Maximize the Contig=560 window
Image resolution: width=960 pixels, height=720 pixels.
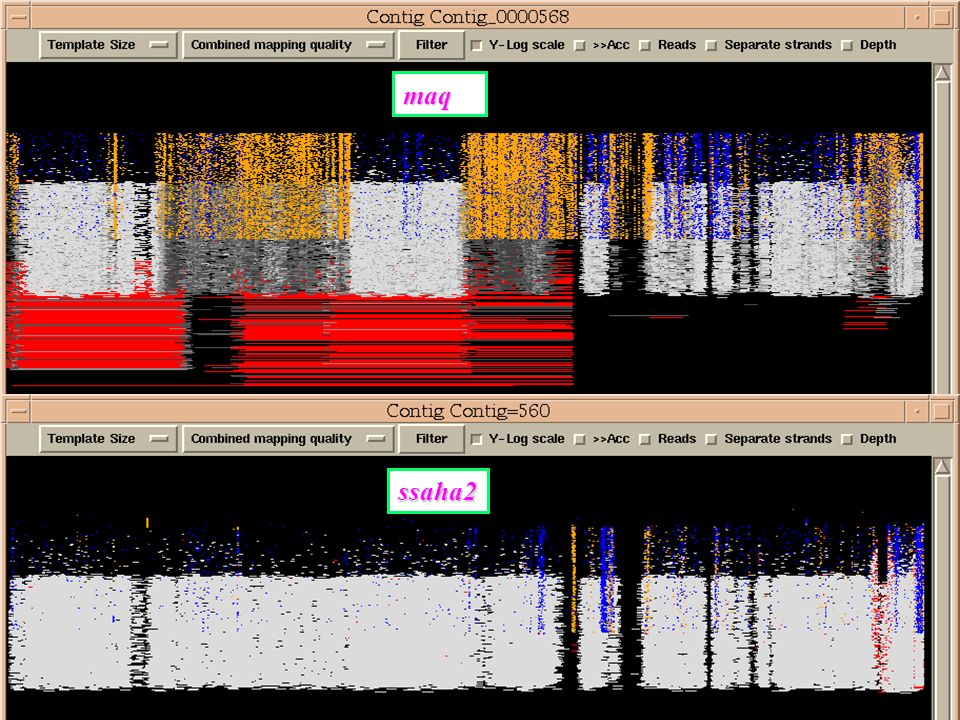941,411
